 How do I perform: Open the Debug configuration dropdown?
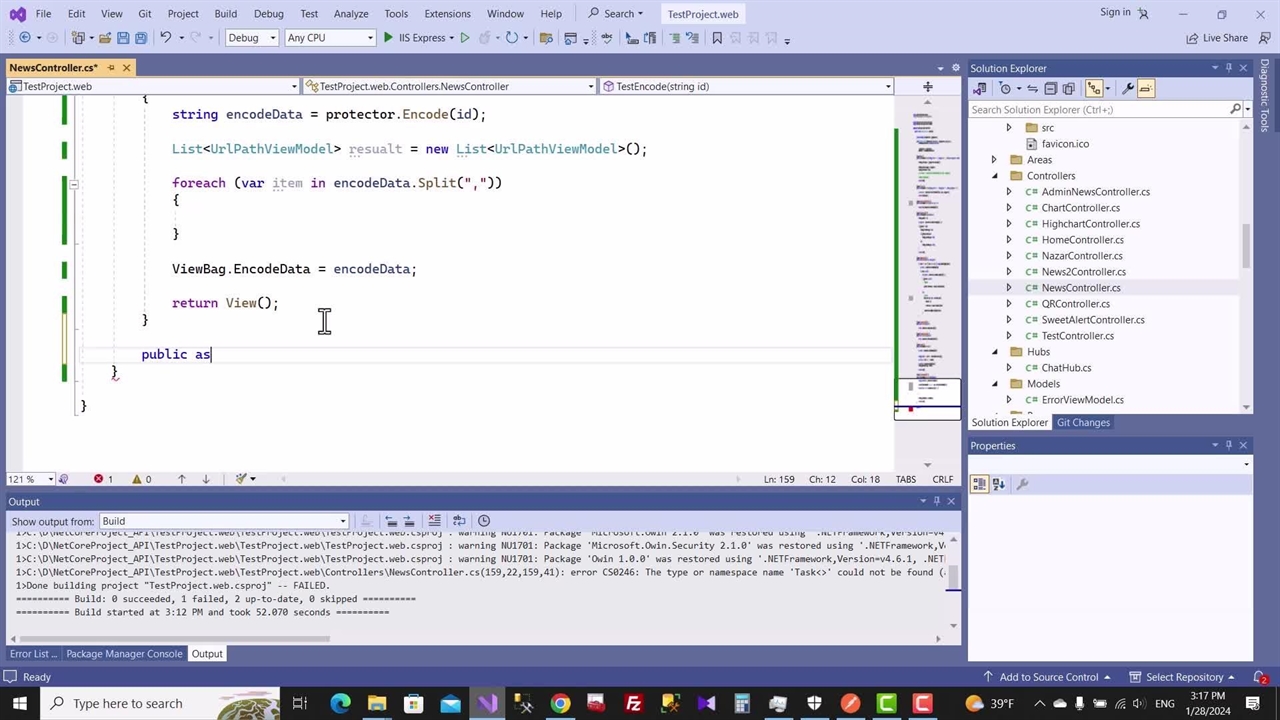tap(251, 38)
